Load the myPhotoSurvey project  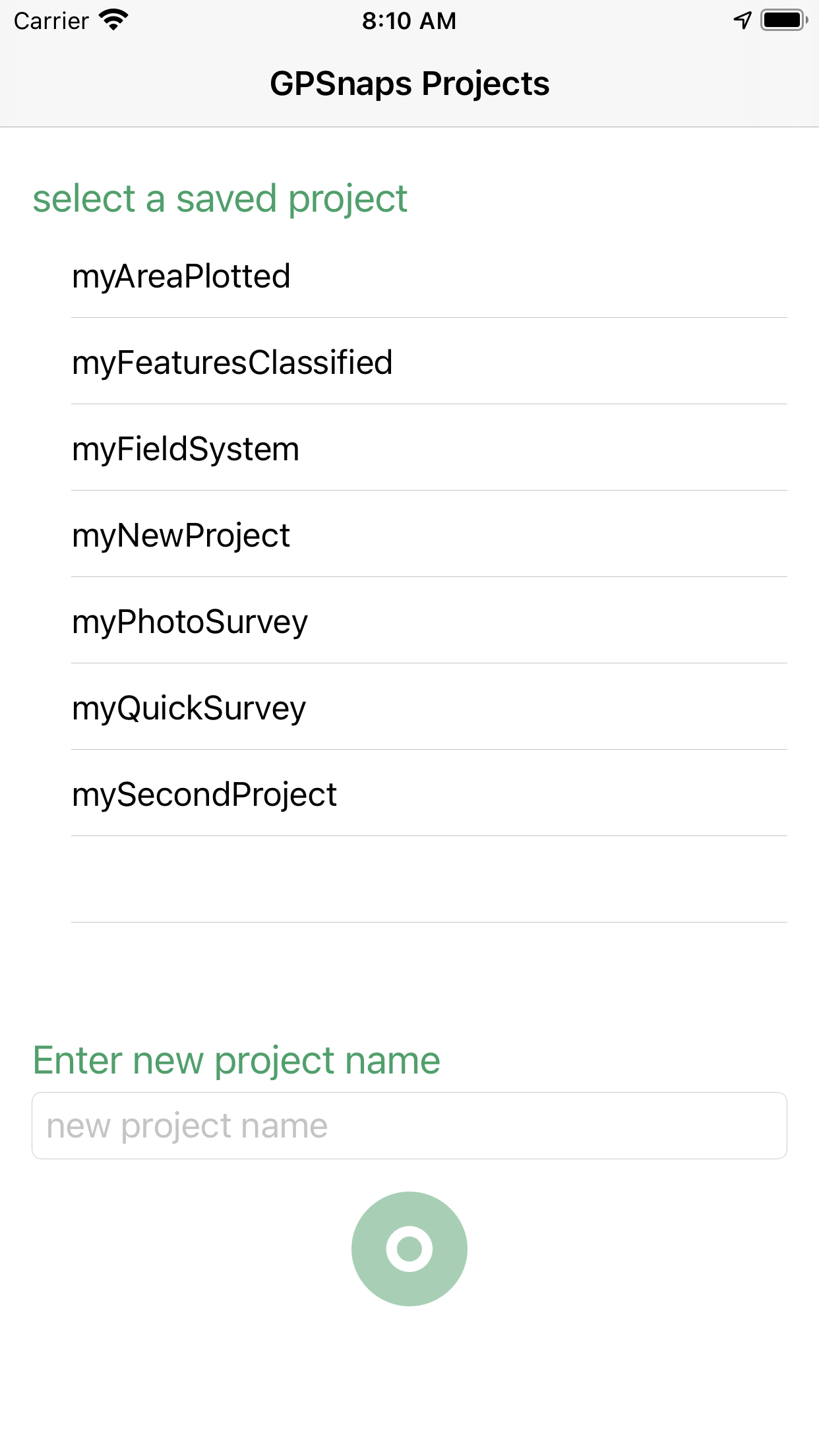tap(190, 622)
